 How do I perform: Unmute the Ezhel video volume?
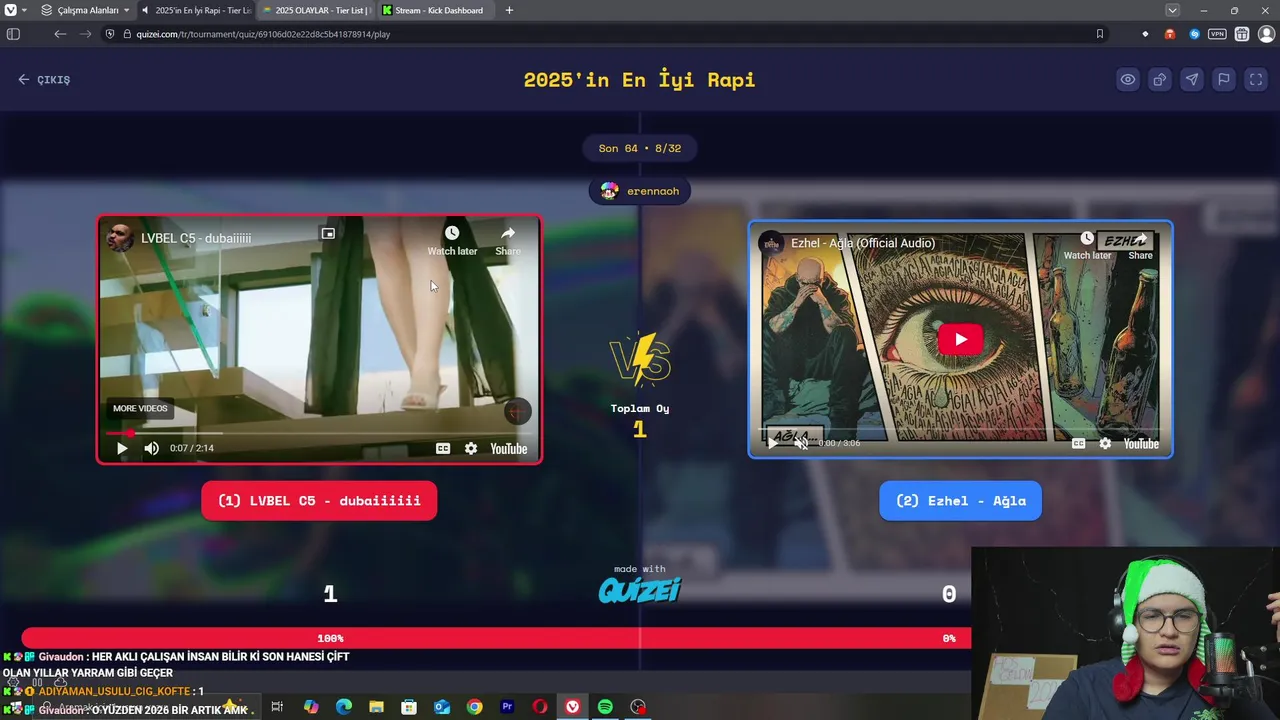point(800,442)
